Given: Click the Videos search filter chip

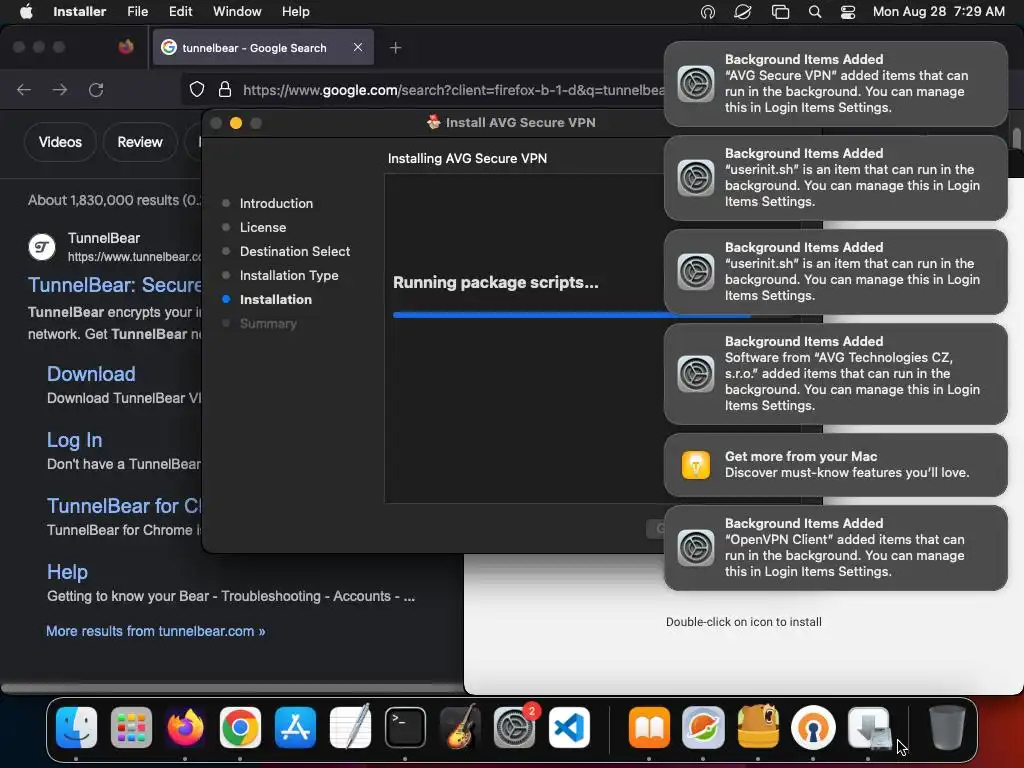Looking at the screenshot, I should coord(60,142).
